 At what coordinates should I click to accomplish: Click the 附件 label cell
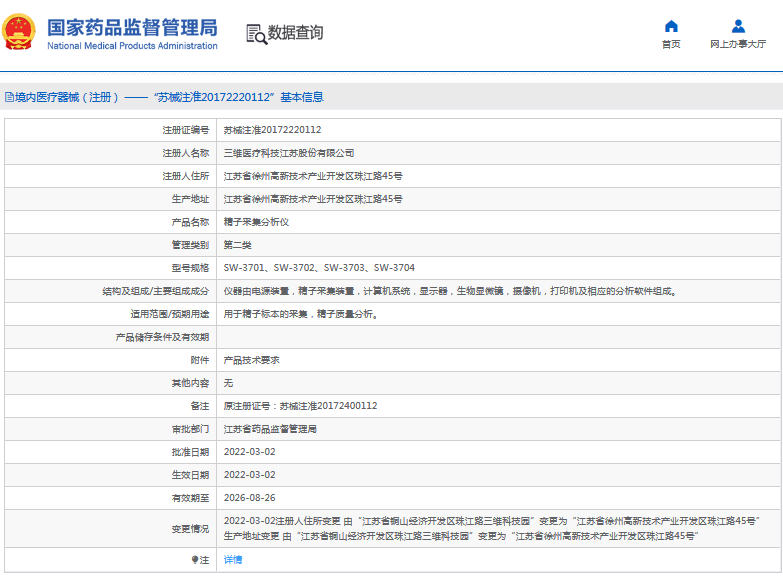click(111, 360)
